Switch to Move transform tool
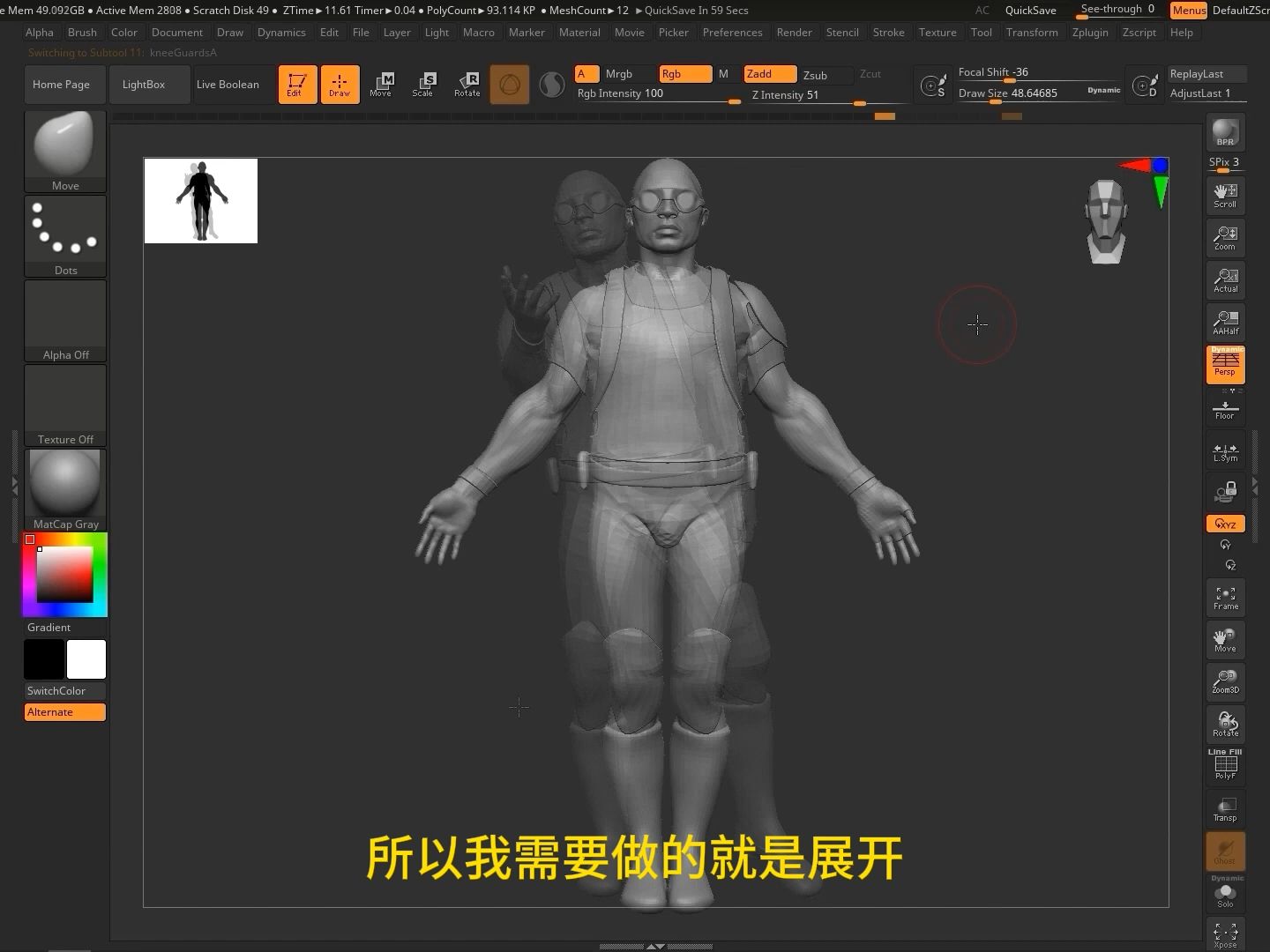 click(381, 85)
